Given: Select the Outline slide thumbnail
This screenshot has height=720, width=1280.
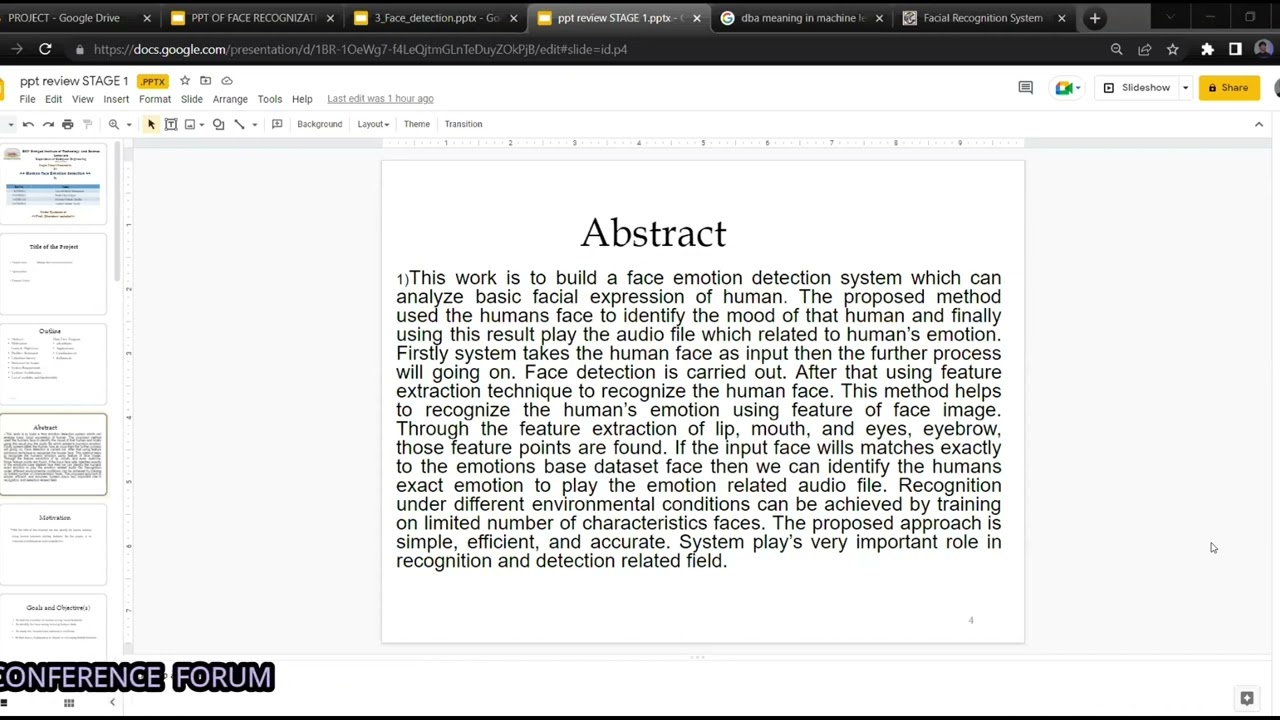Looking at the screenshot, I should tap(54, 364).
